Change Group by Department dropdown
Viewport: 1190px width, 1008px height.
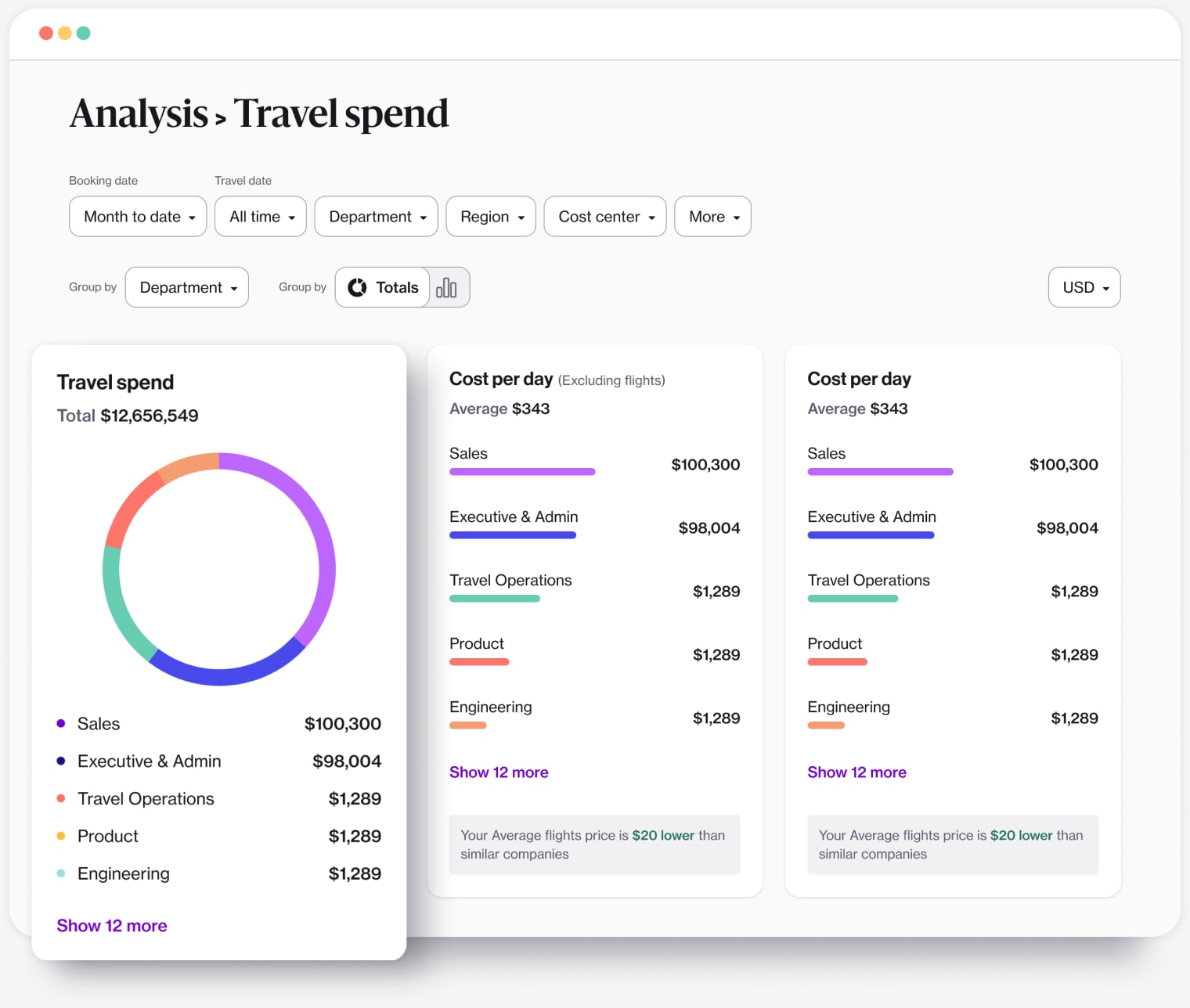[x=187, y=287]
